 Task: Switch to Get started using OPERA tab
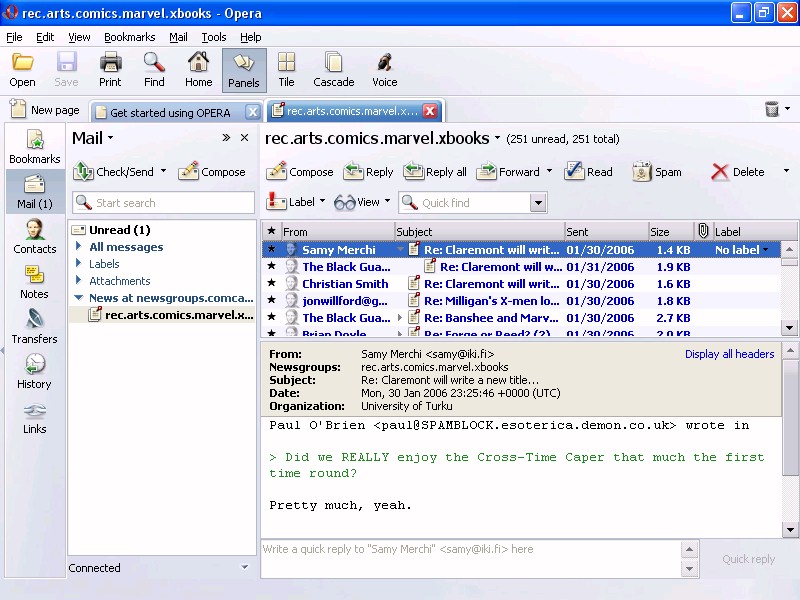[x=170, y=112]
